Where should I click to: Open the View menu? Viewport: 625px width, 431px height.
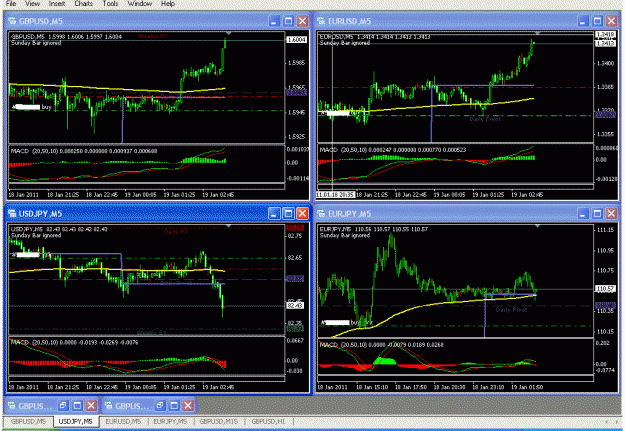tap(32, 4)
